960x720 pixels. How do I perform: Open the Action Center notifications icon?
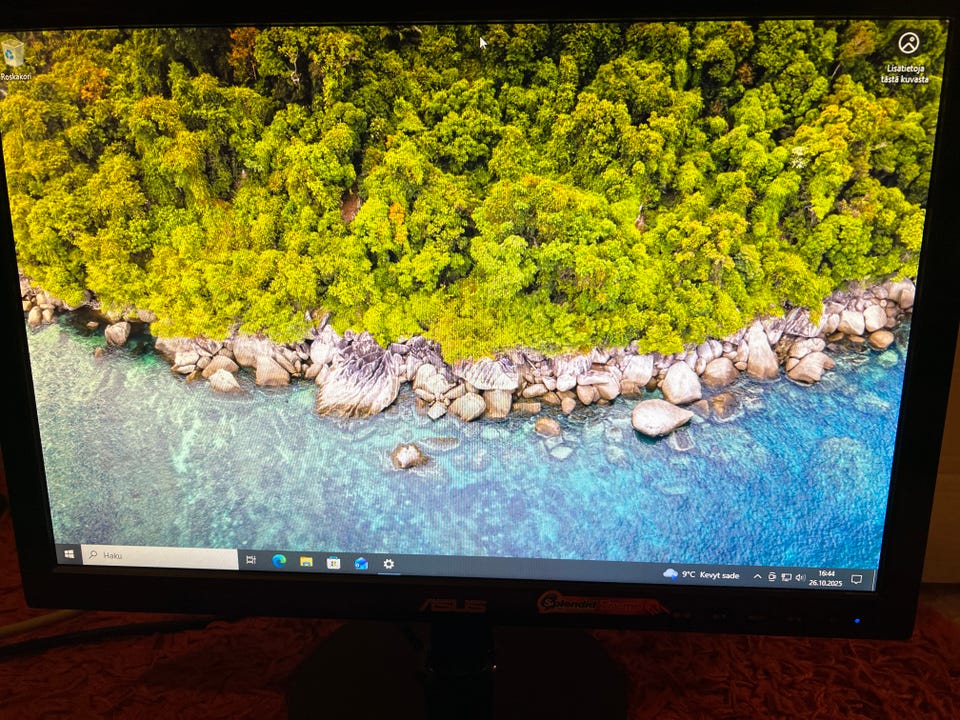pyautogui.click(x=857, y=579)
